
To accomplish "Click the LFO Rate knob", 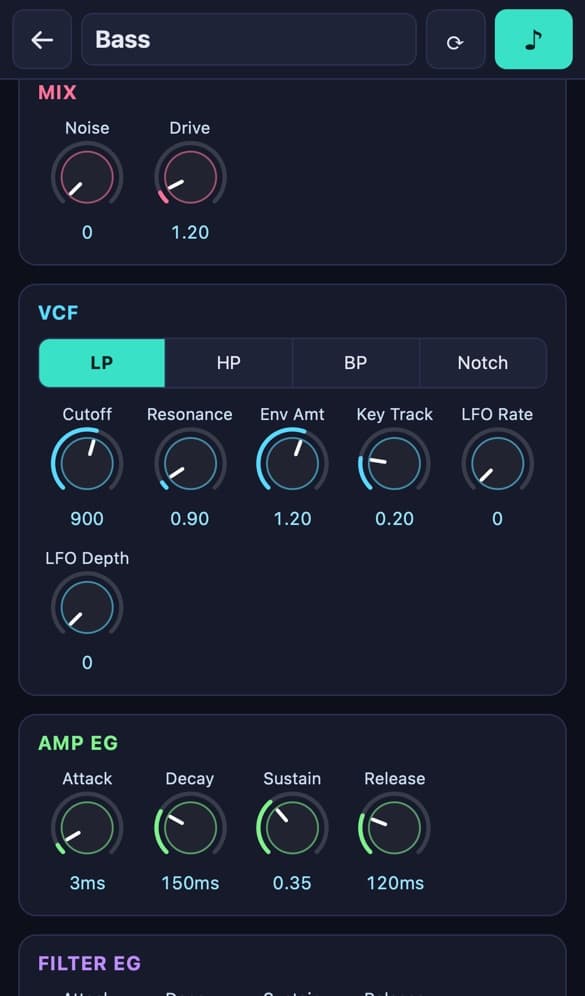I will click(497, 463).
